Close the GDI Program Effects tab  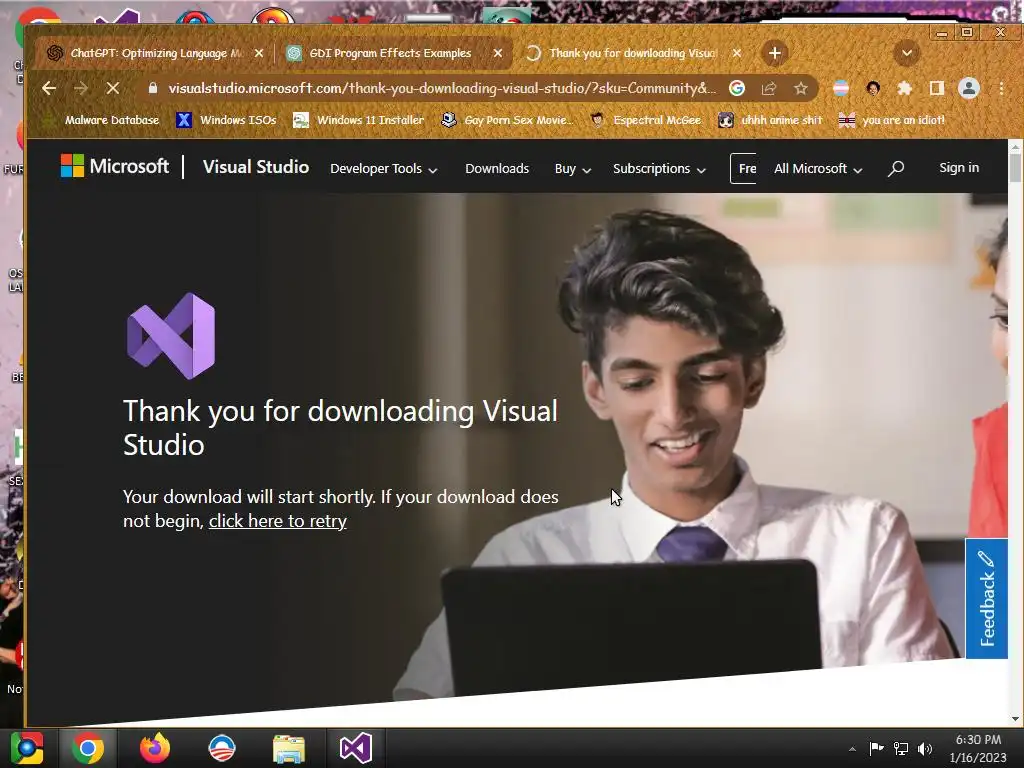pyautogui.click(x=498, y=53)
